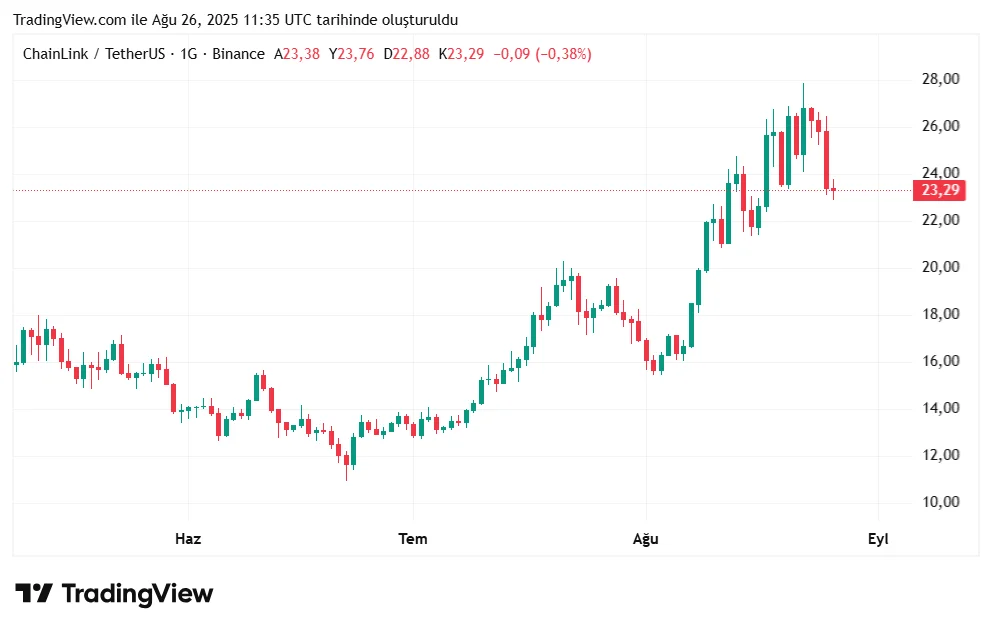992x631 pixels.
Task: Click the latest candle at the dotted price line
Action: point(833,189)
